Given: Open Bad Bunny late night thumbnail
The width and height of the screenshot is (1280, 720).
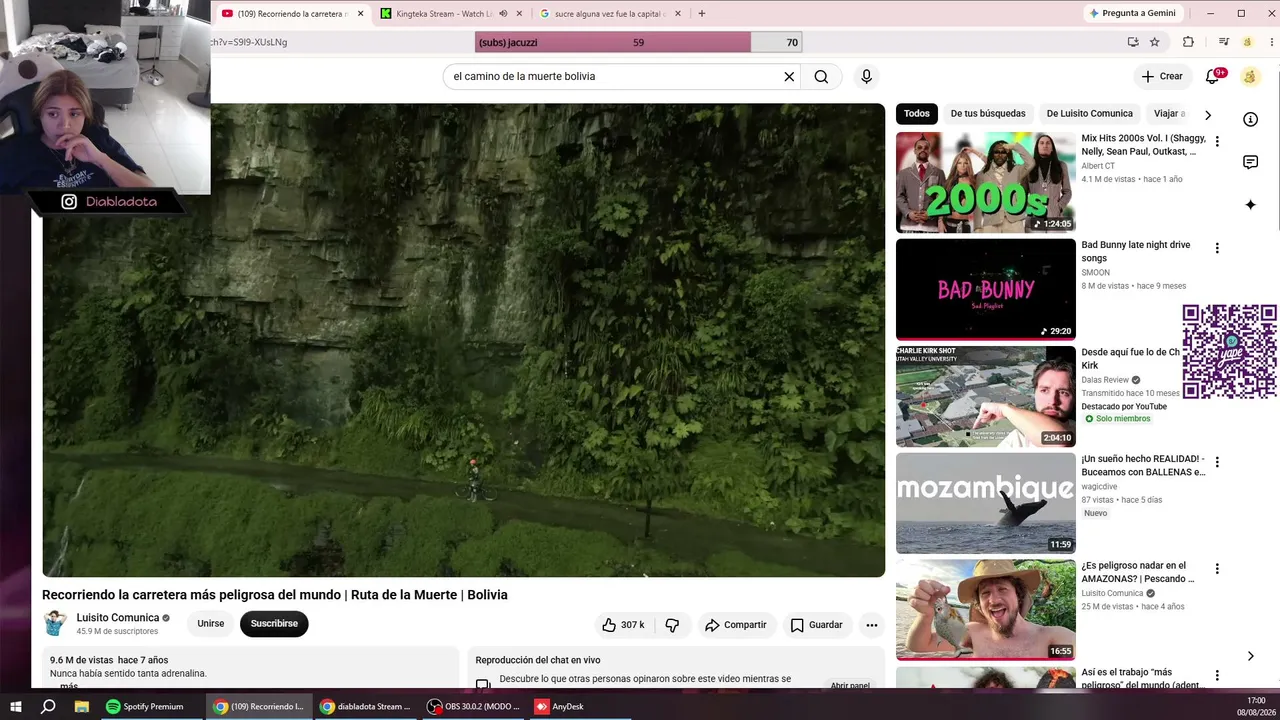Looking at the screenshot, I should (x=986, y=289).
